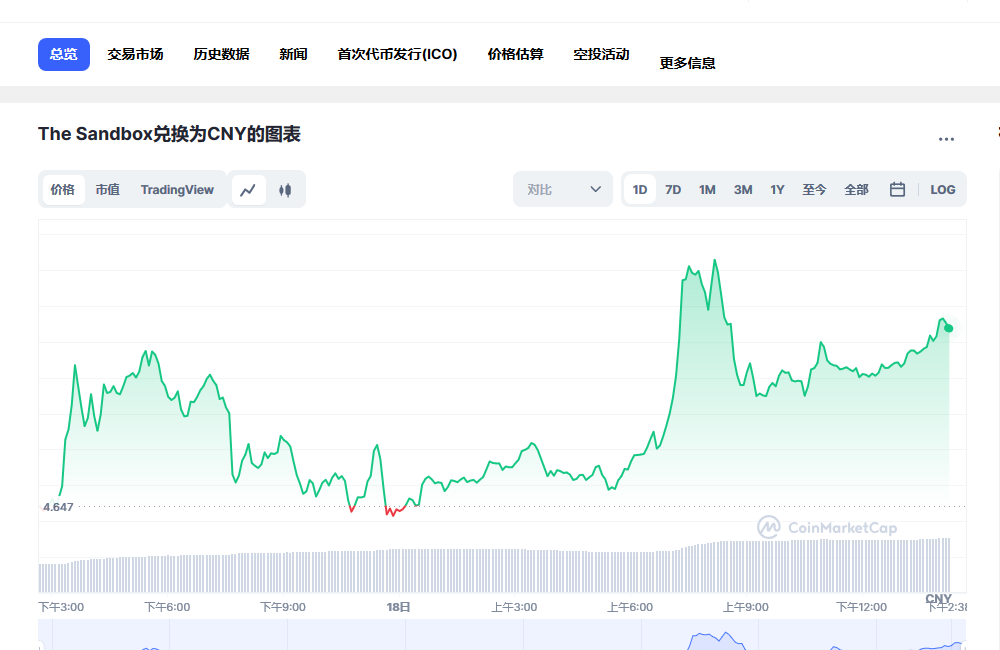Image resolution: width=1000 pixels, height=650 pixels.
Task: Open the 交易市场 tab
Action: 135,54
